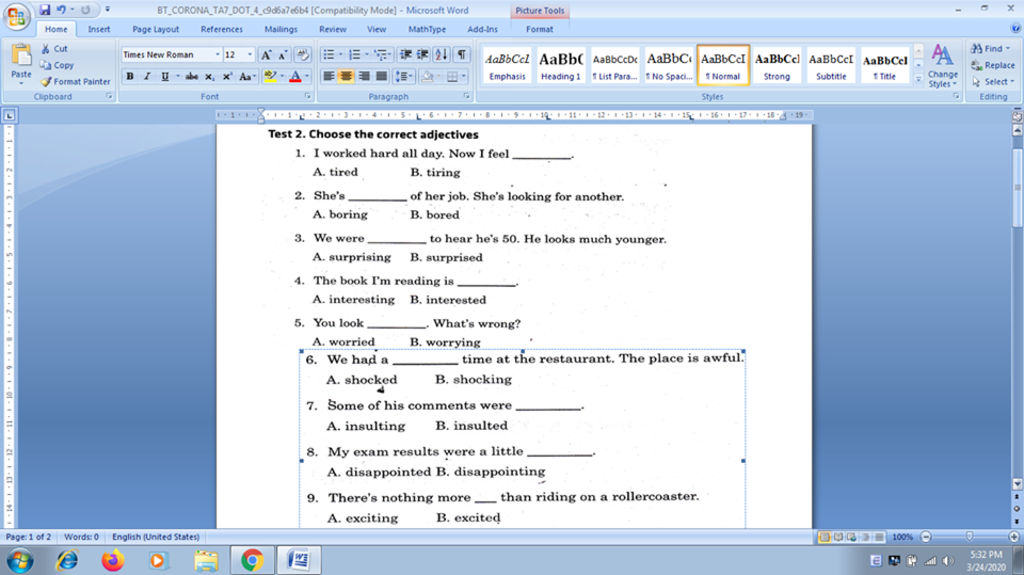Open the Select dropdown in Editing

pos(993,82)
